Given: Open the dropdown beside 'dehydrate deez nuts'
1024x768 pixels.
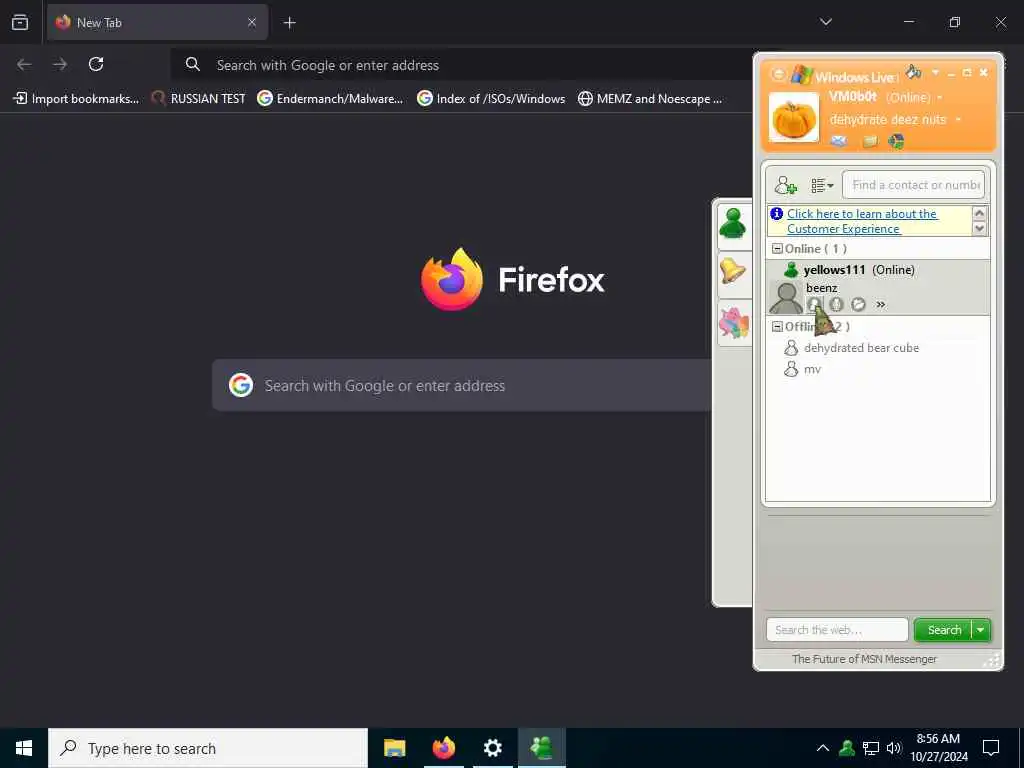Looking at the screenshot, I should point(958,120).
